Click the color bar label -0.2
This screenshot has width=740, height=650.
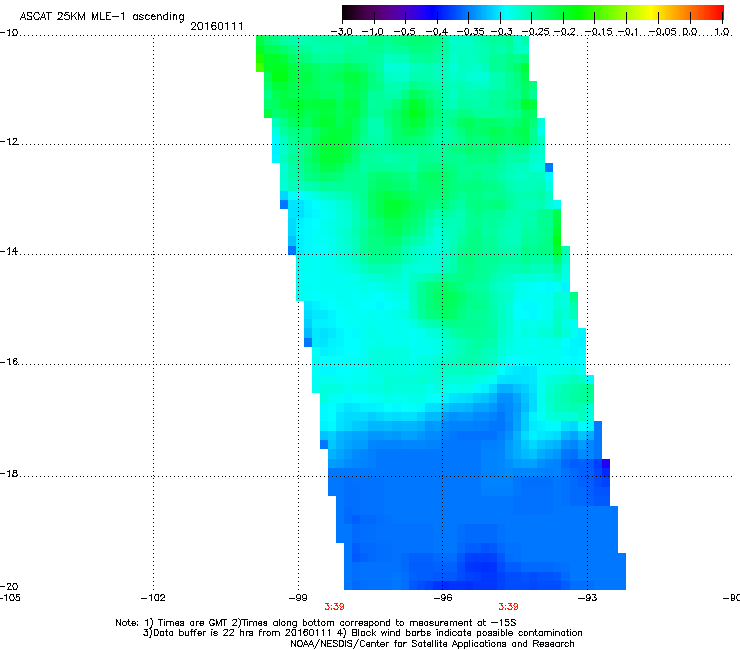click(564, 32)
